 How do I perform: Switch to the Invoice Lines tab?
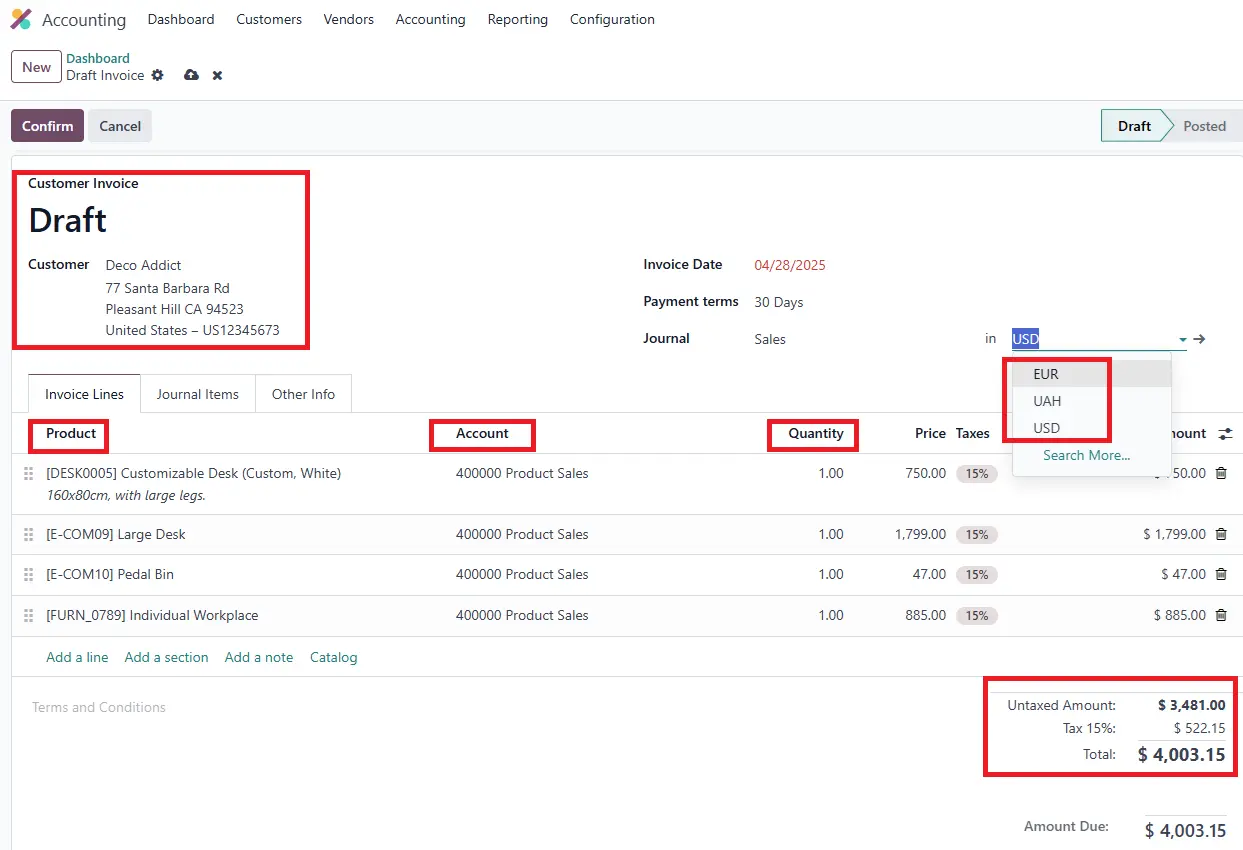(84, 394)
